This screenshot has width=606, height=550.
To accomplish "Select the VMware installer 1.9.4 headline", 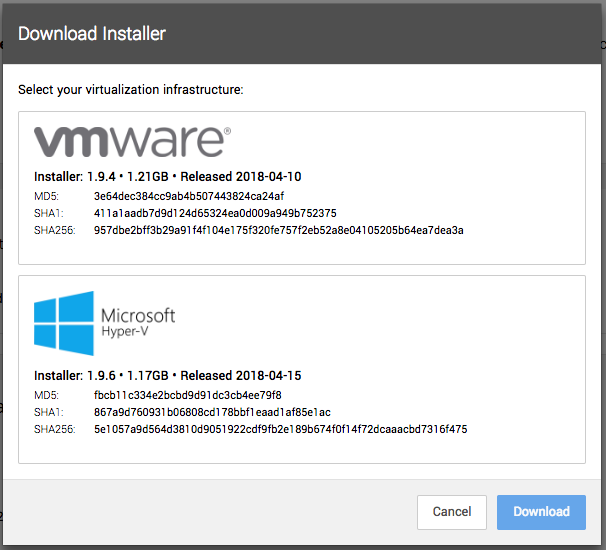I will (167, 177).
